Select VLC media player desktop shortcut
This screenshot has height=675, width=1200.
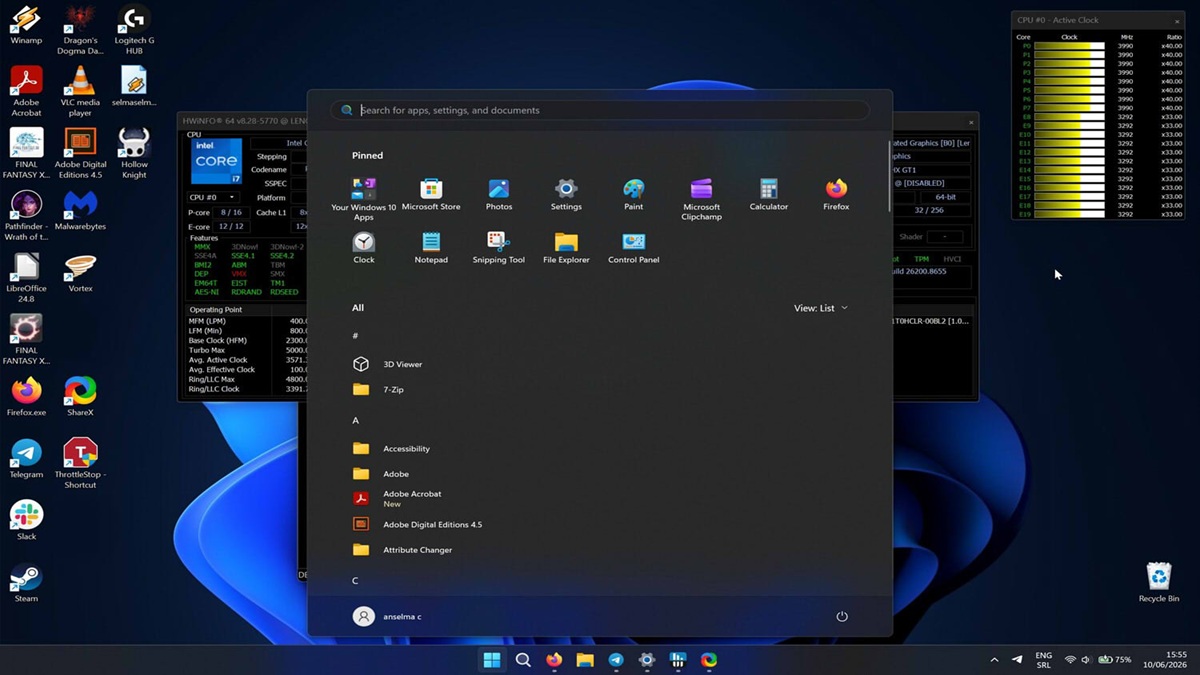(80, 92)
